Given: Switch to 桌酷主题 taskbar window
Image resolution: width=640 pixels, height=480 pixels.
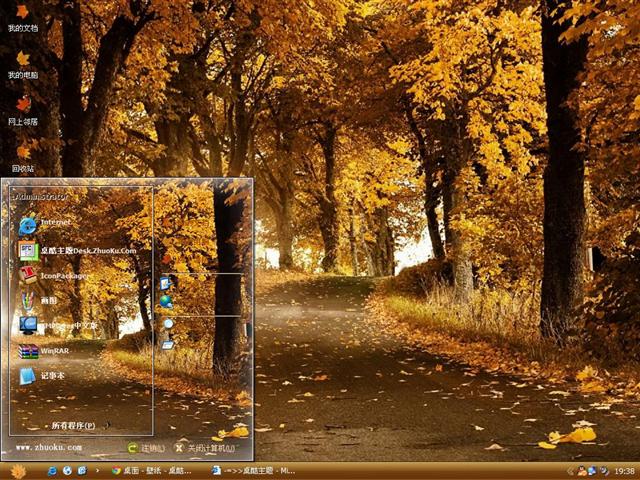Looking at the screenshot, I should [254, 470].
